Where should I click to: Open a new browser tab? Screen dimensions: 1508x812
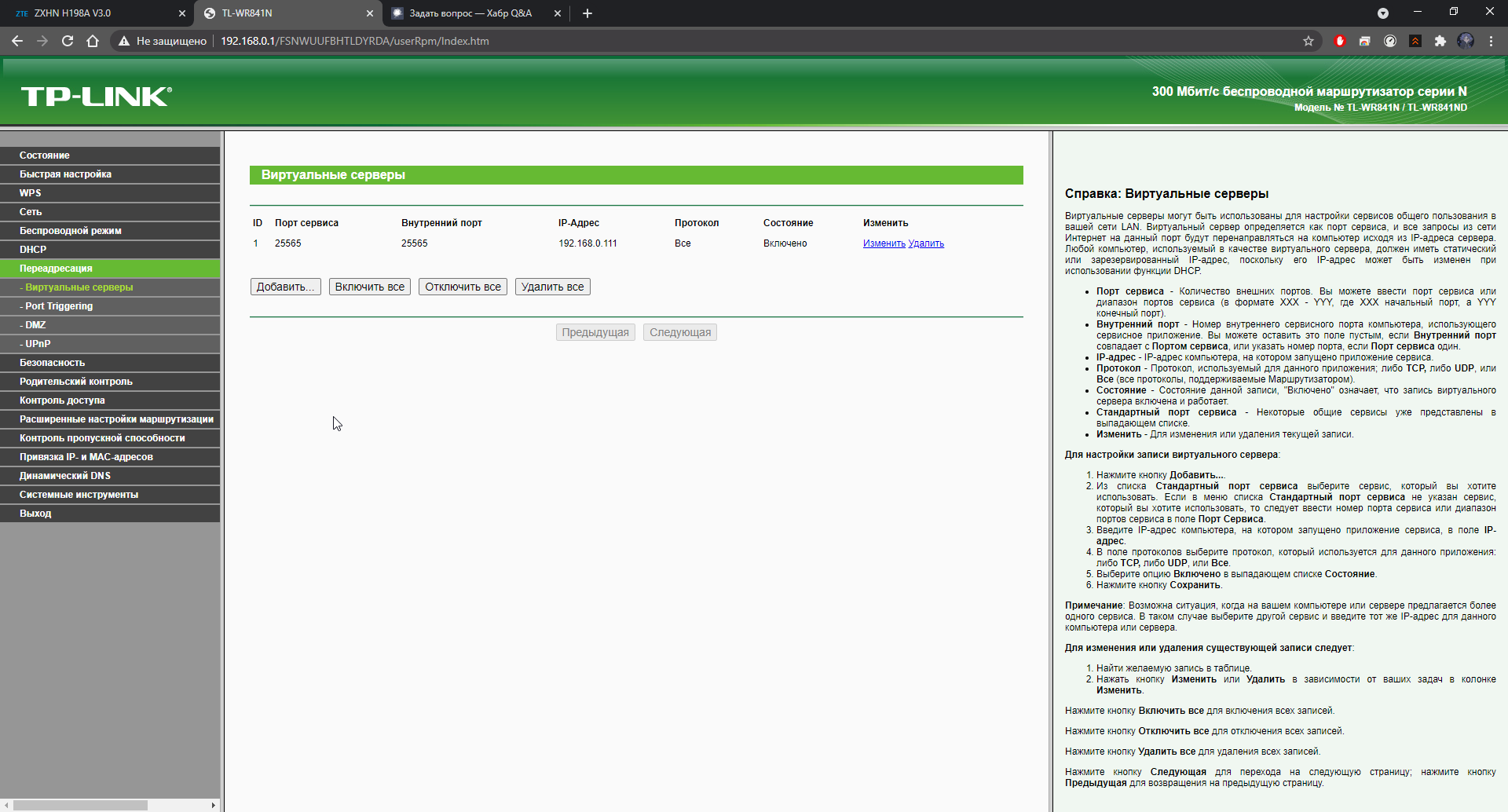[x=587, y=13]
